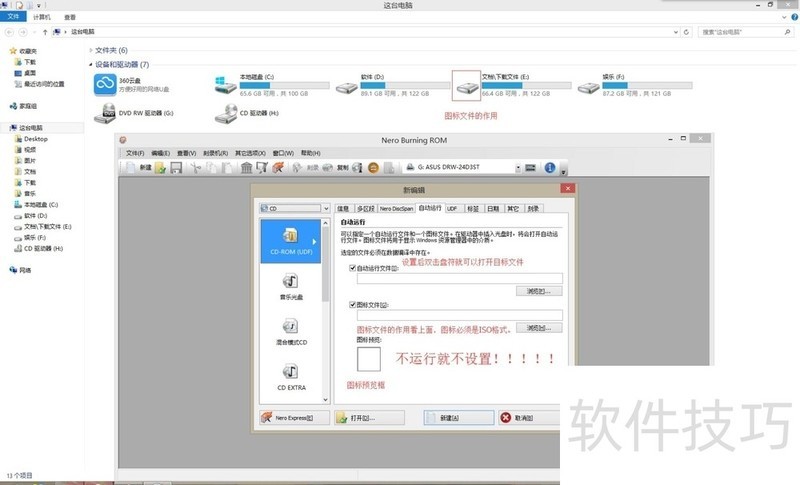The image size is (800, 485).
Task: Open the G: ASUS DRW-24D3ST recorder dropdown
Action: coord(517,167)
